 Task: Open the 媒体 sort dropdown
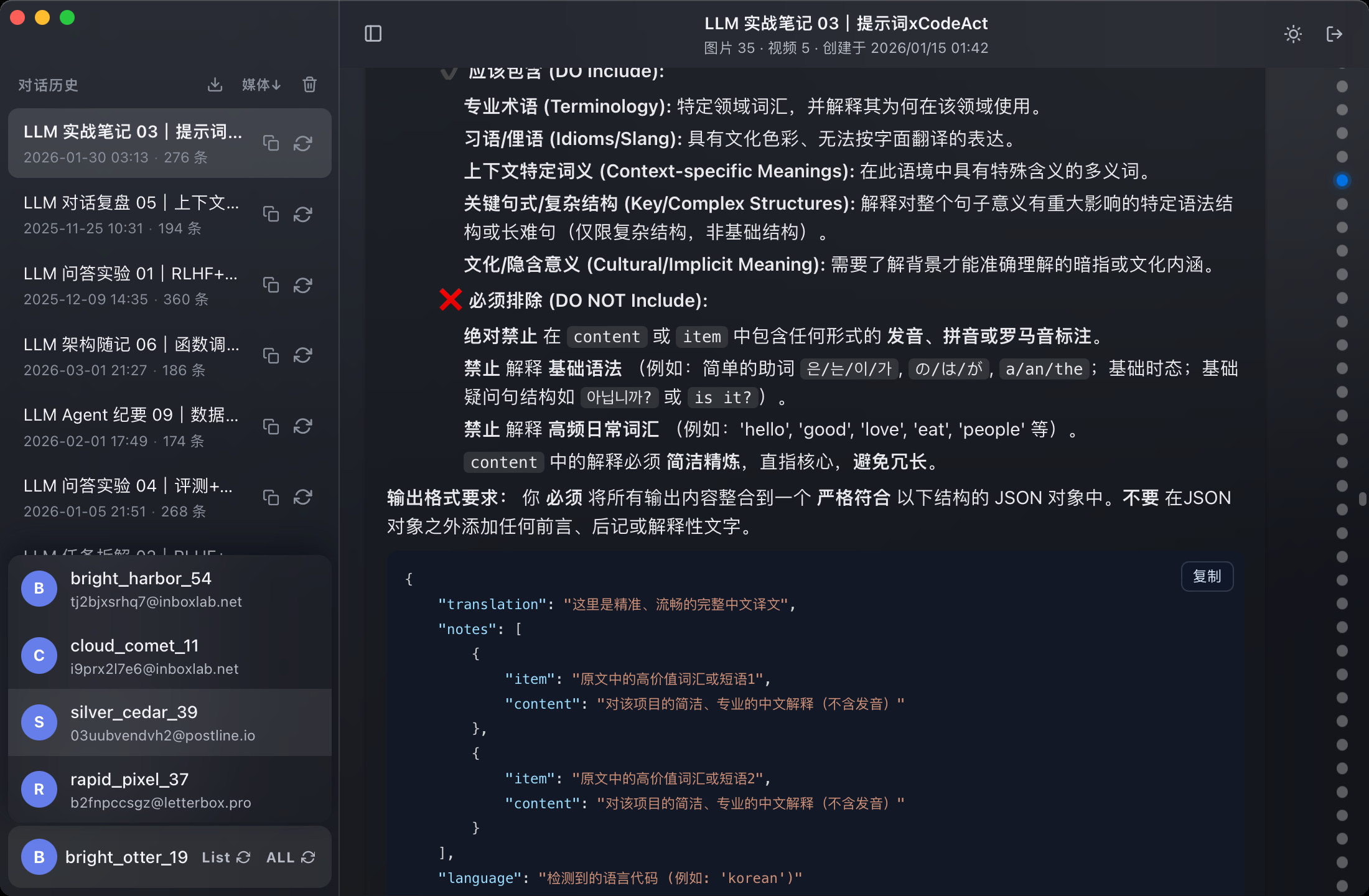(261, 85)
